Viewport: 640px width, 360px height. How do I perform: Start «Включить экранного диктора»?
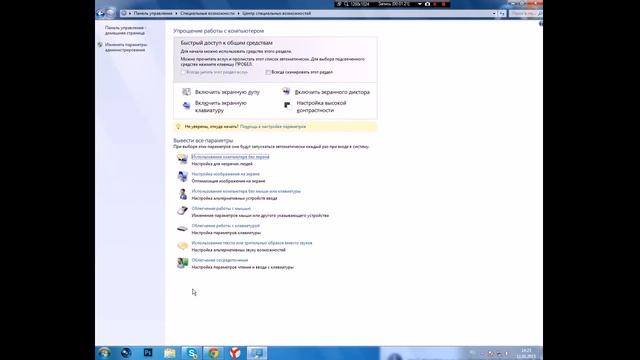pos(332,92)
